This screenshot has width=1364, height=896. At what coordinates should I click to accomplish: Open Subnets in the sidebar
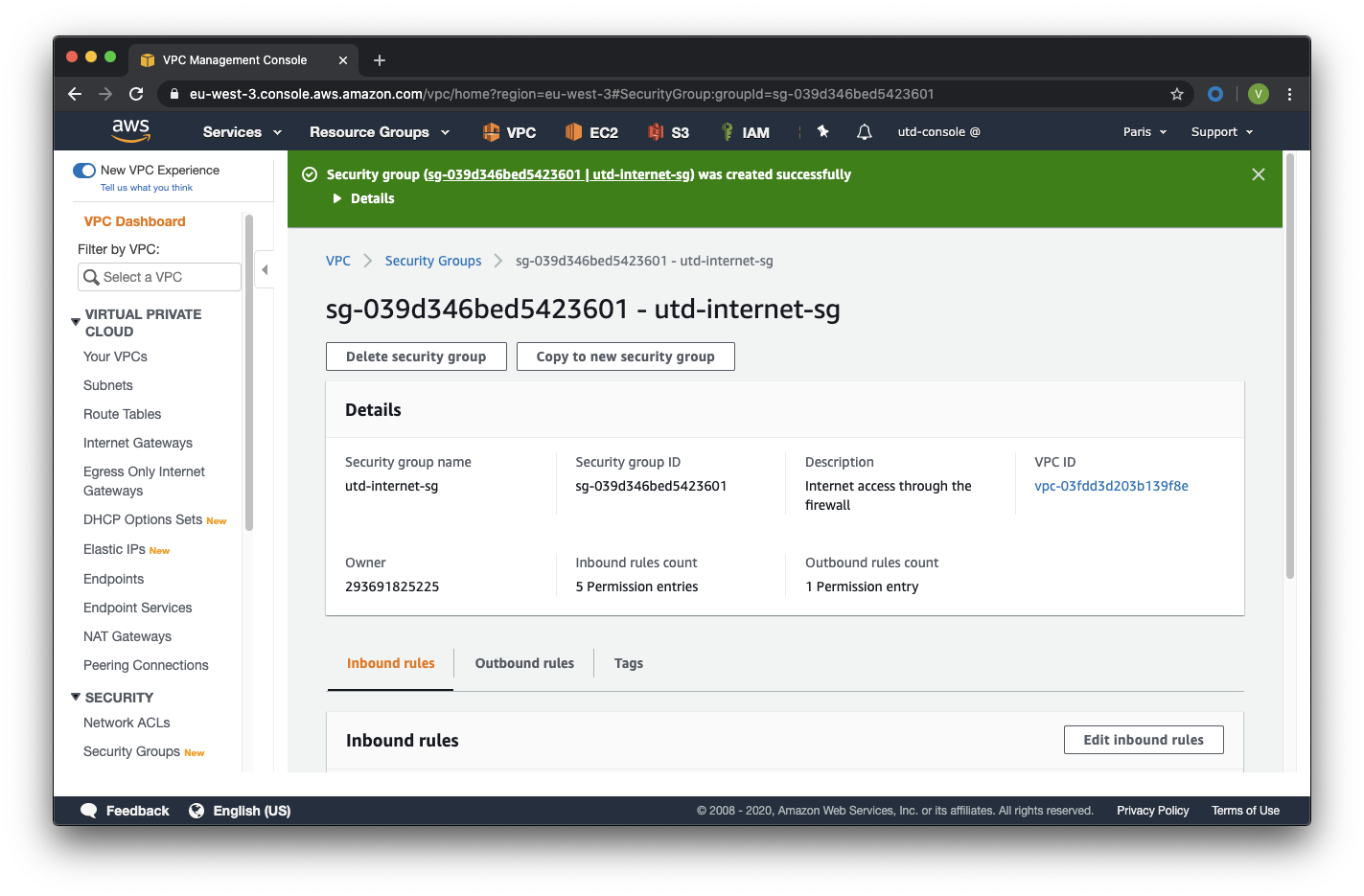108,385
